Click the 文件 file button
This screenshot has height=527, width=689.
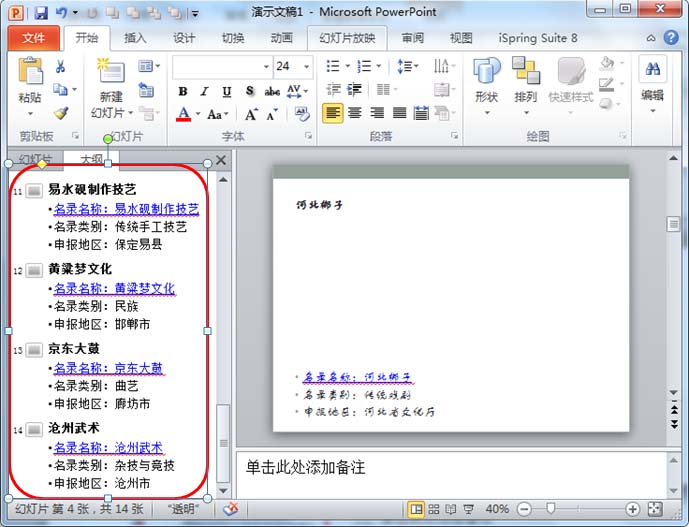(34, 38)
